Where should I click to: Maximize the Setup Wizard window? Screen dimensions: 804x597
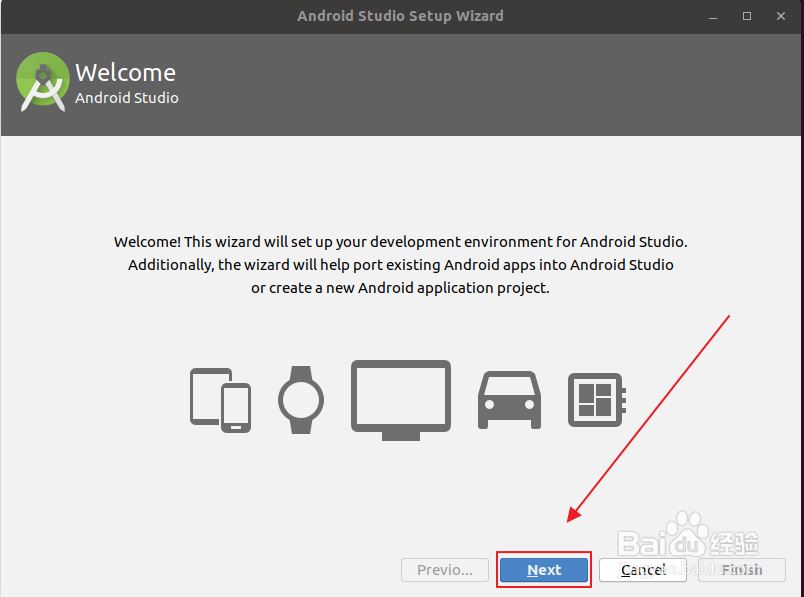[x=747, y=16]
